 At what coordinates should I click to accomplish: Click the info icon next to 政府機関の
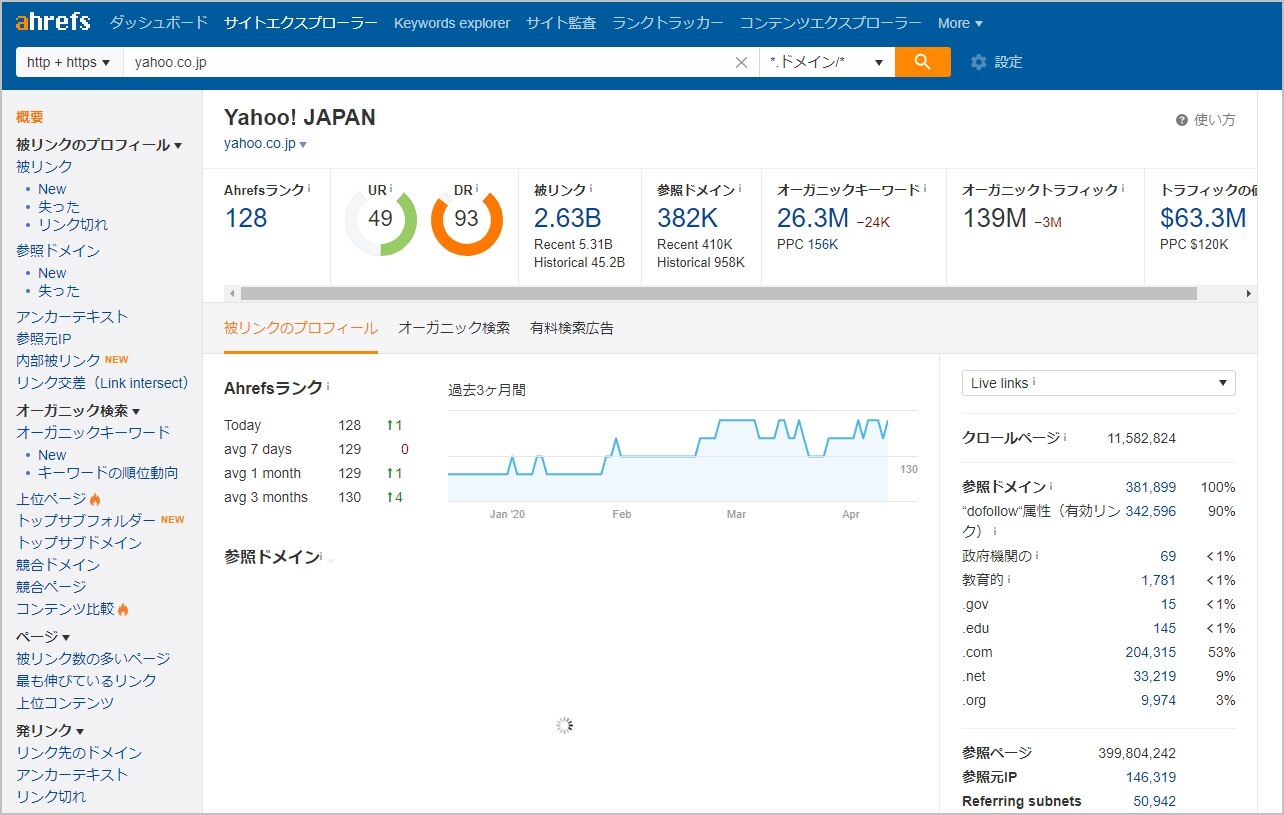(x=1037, y=556)
